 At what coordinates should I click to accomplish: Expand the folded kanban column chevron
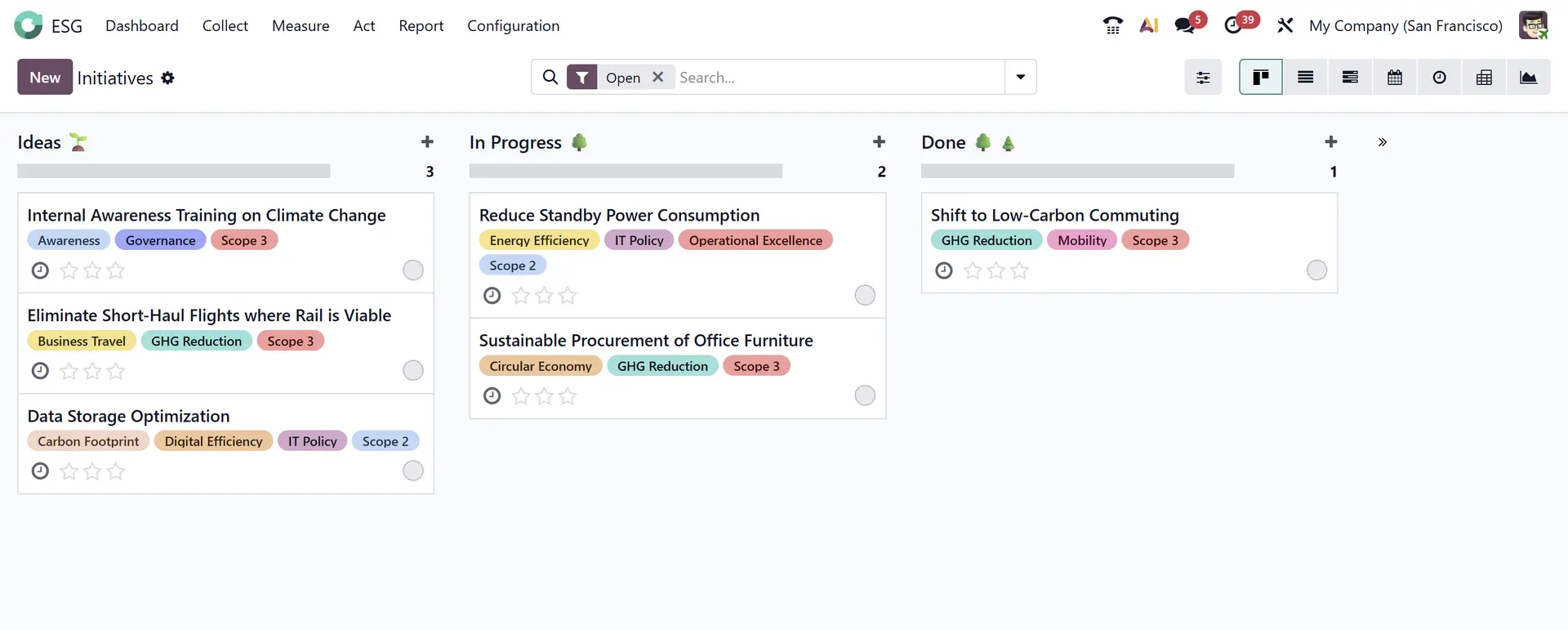(1382, 142)
